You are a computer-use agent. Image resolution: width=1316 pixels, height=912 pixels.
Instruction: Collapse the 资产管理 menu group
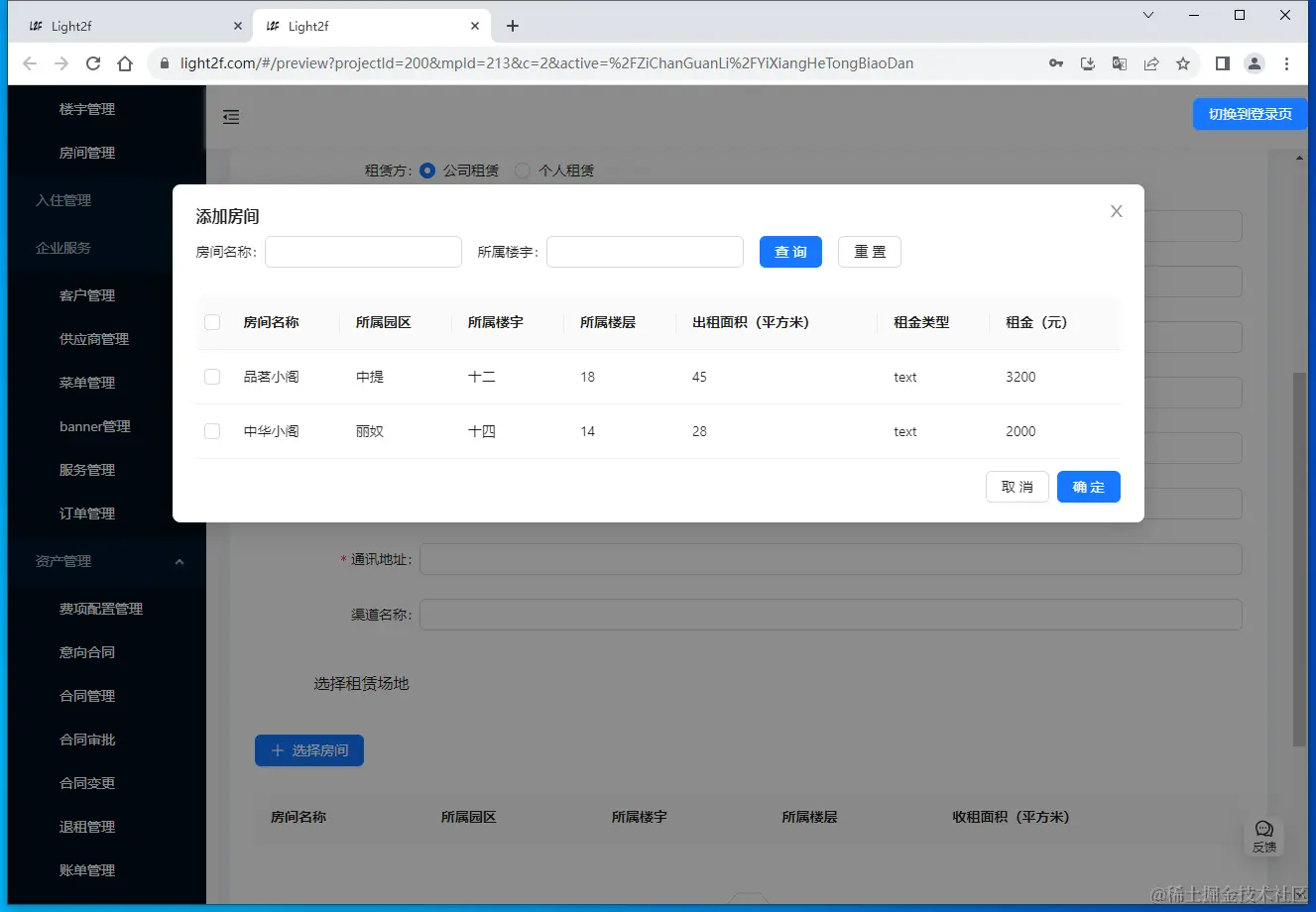(107, 561)
